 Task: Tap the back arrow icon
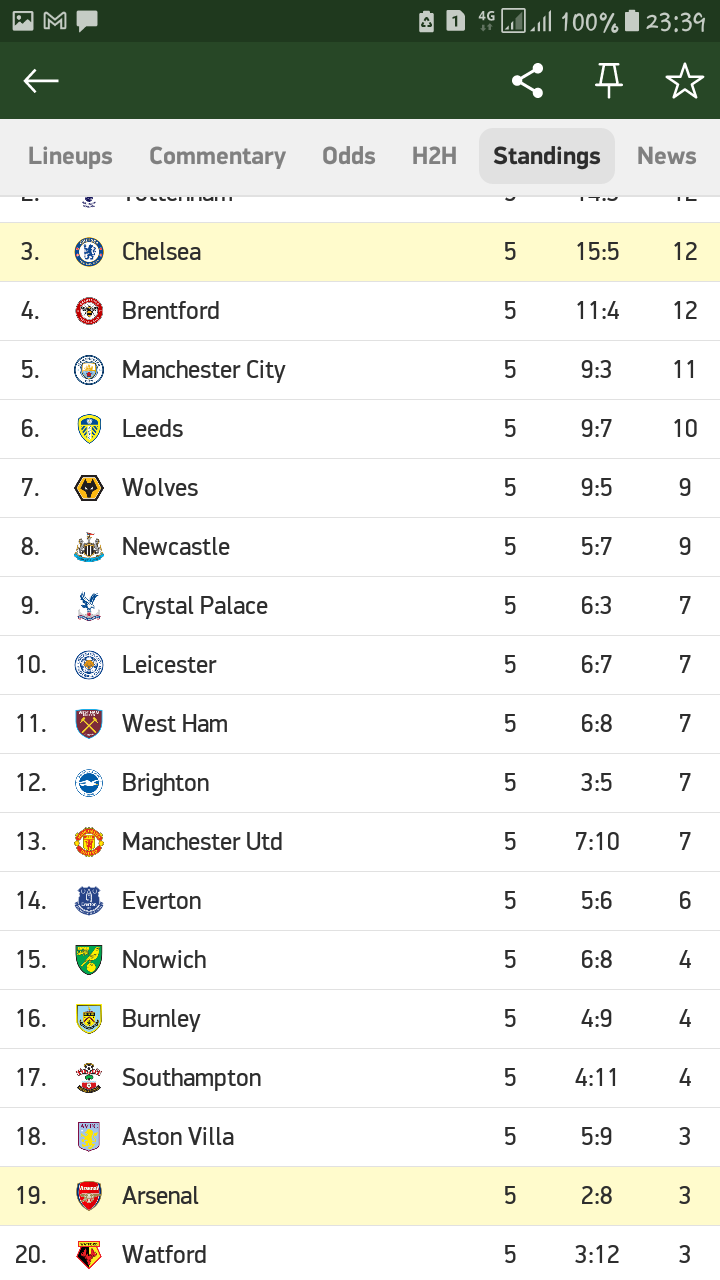coord(41,81)
